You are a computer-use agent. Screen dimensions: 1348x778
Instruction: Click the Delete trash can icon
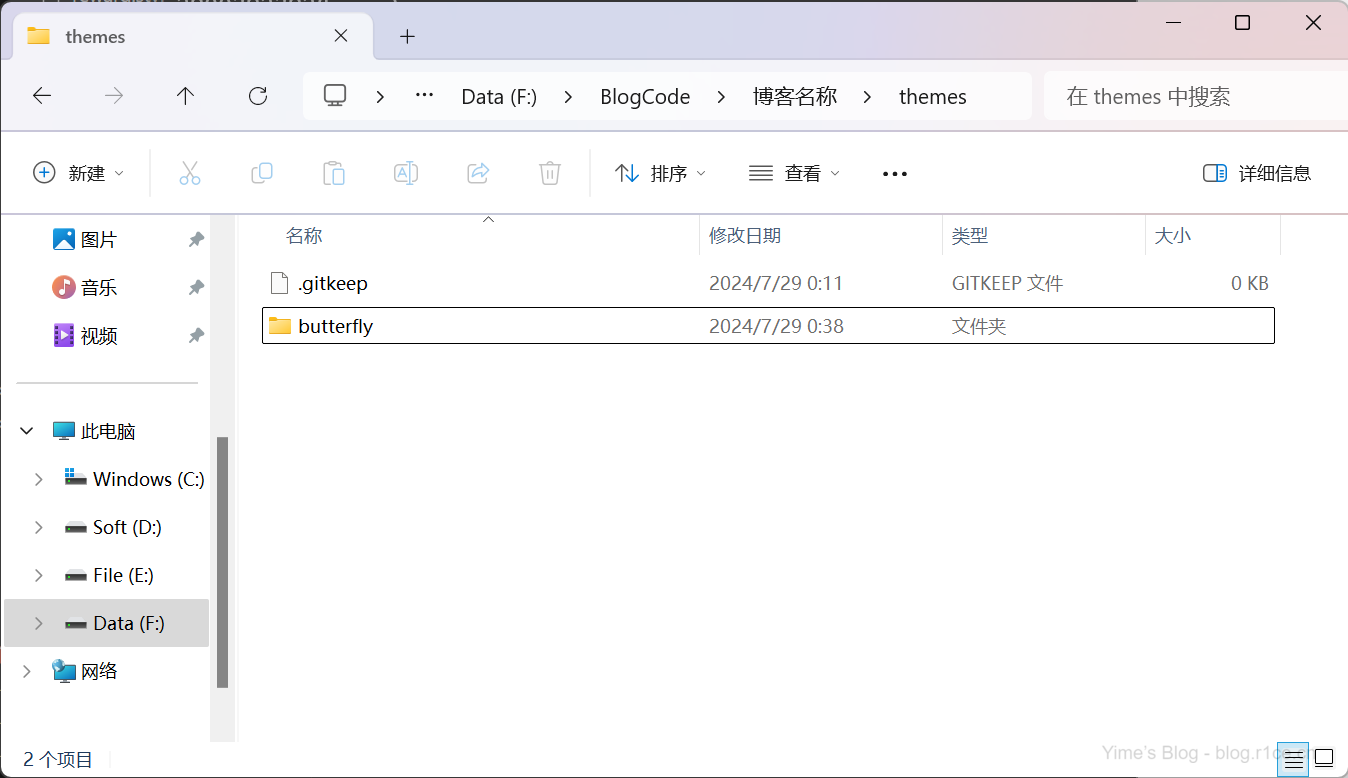(x=550, y=173)
